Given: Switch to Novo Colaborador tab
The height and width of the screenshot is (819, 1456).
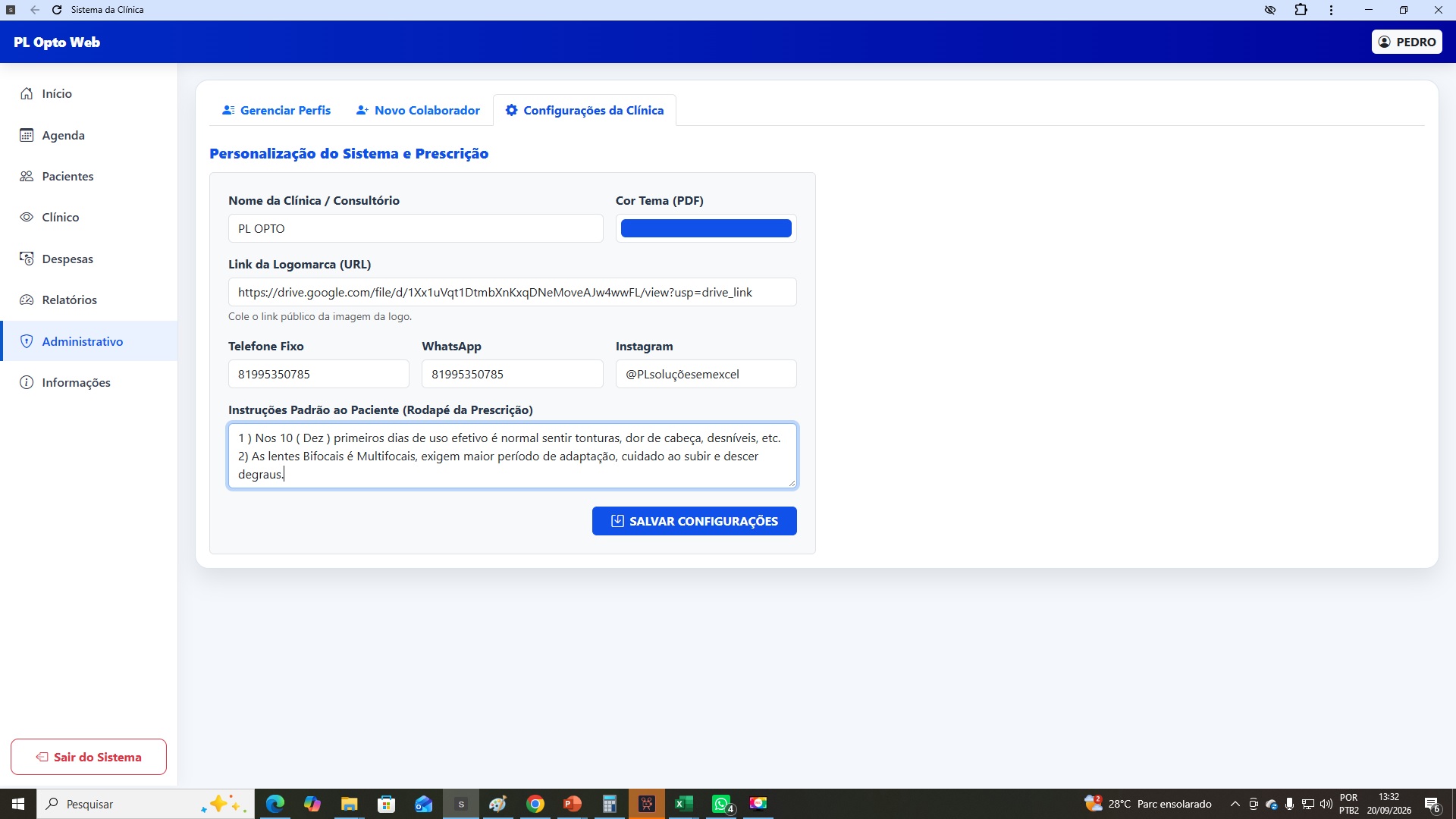Looking at the screenshot, I should coord(418,111).
